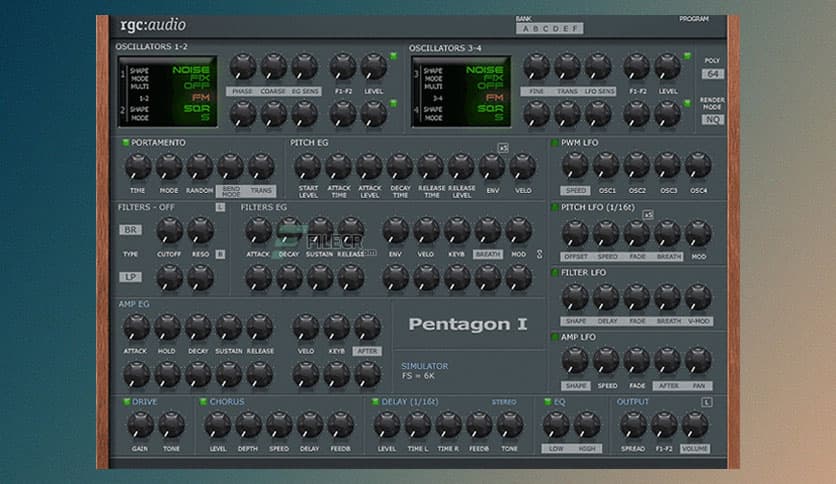Change the 3-4 FM routing value
This screenshot has width=836, height=484.
click(x=494, y=98)
